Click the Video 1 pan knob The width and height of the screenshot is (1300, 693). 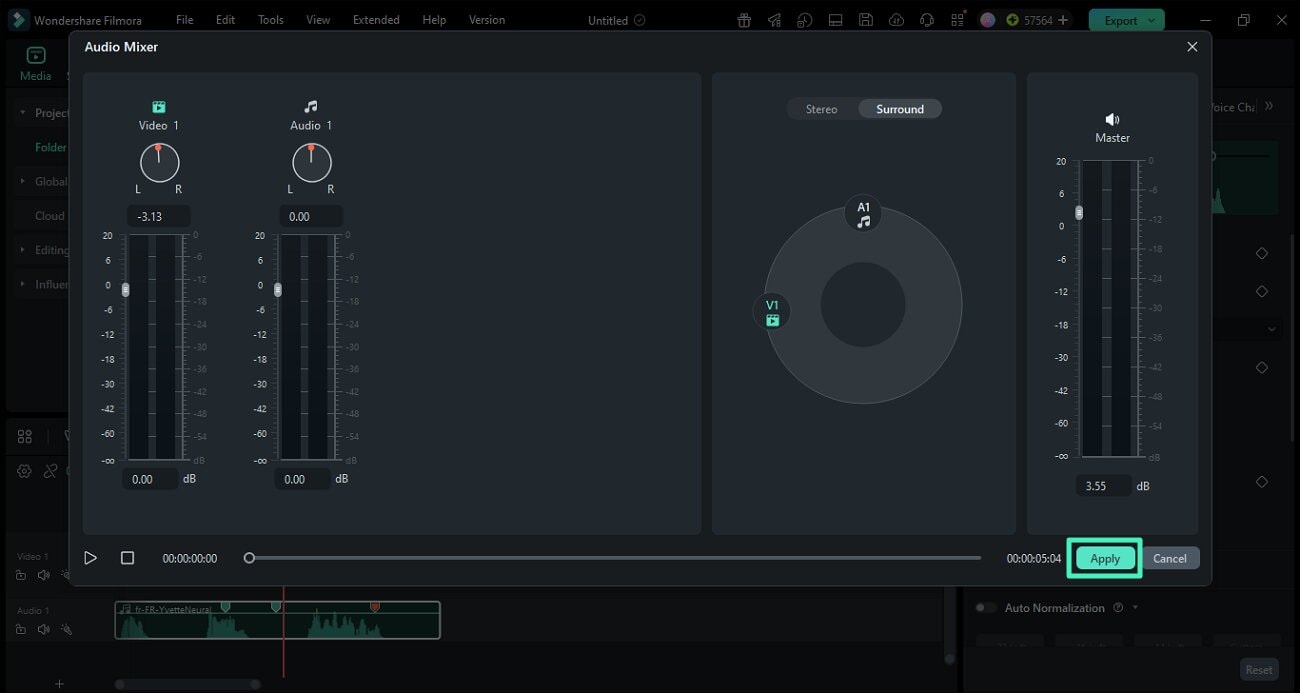[x=159, y=163]
